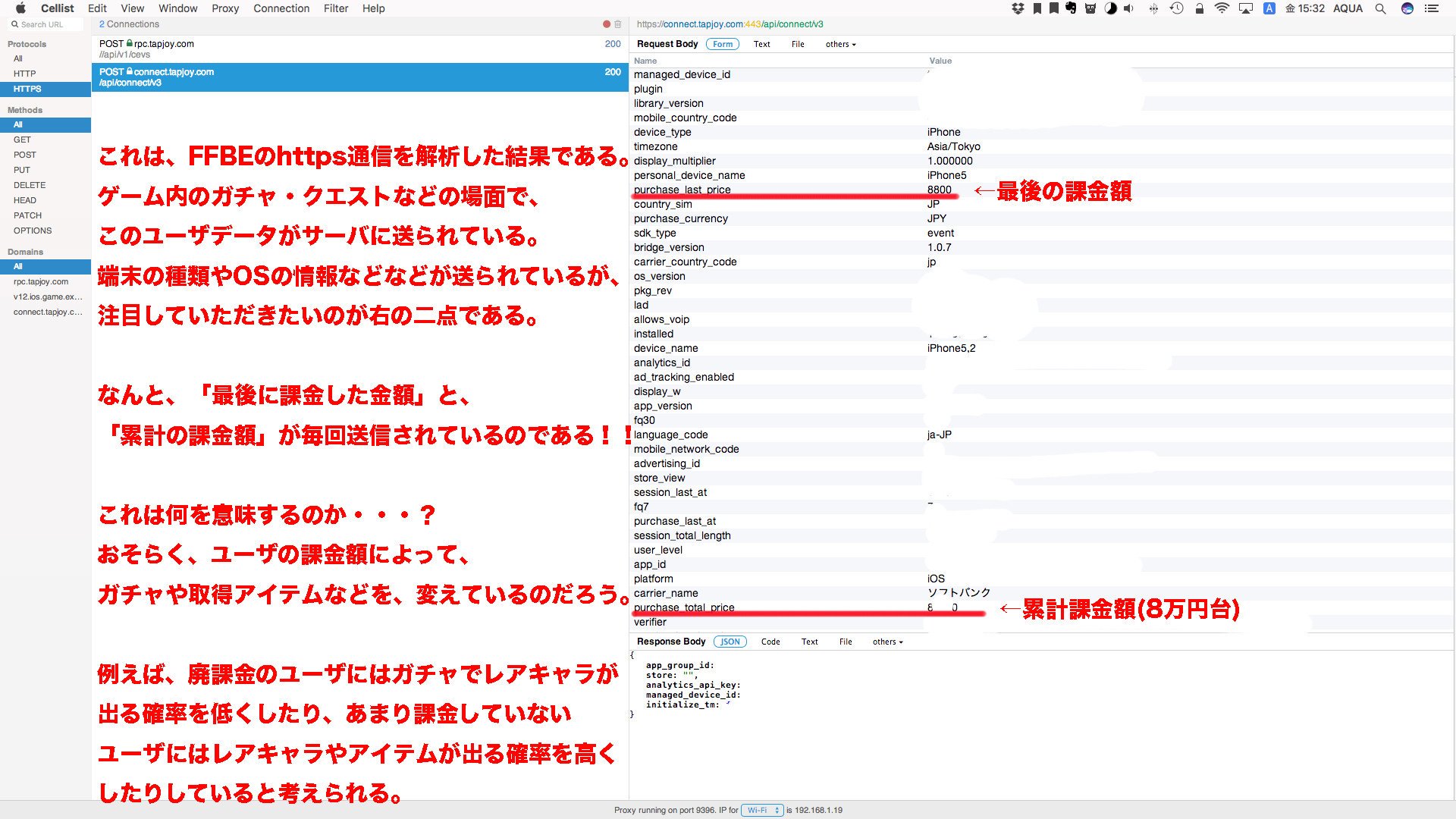Click the cat-face menu bar icon
The height and width of the screenshot is (819, 1456).
click(x=1090, y=8)
